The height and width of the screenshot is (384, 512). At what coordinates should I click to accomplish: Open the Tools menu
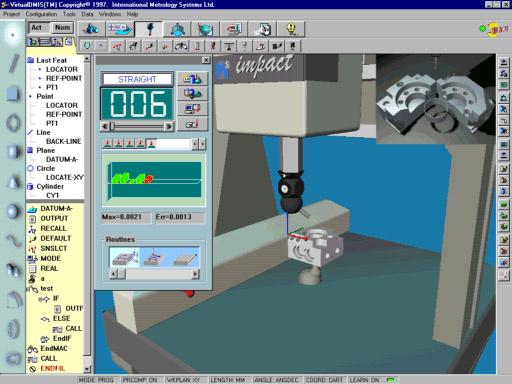[69, 14]
